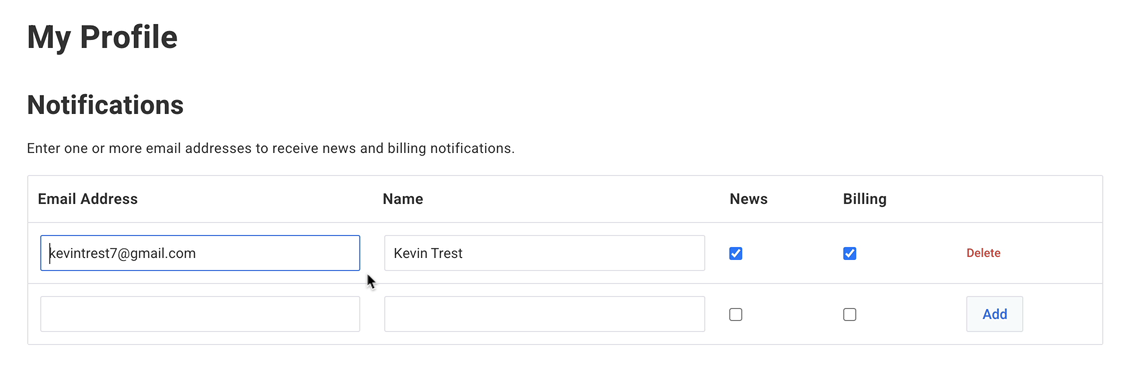The image size is (1127, 372).
Task: Click the Notifications section heading
Action: coord(105,106)
